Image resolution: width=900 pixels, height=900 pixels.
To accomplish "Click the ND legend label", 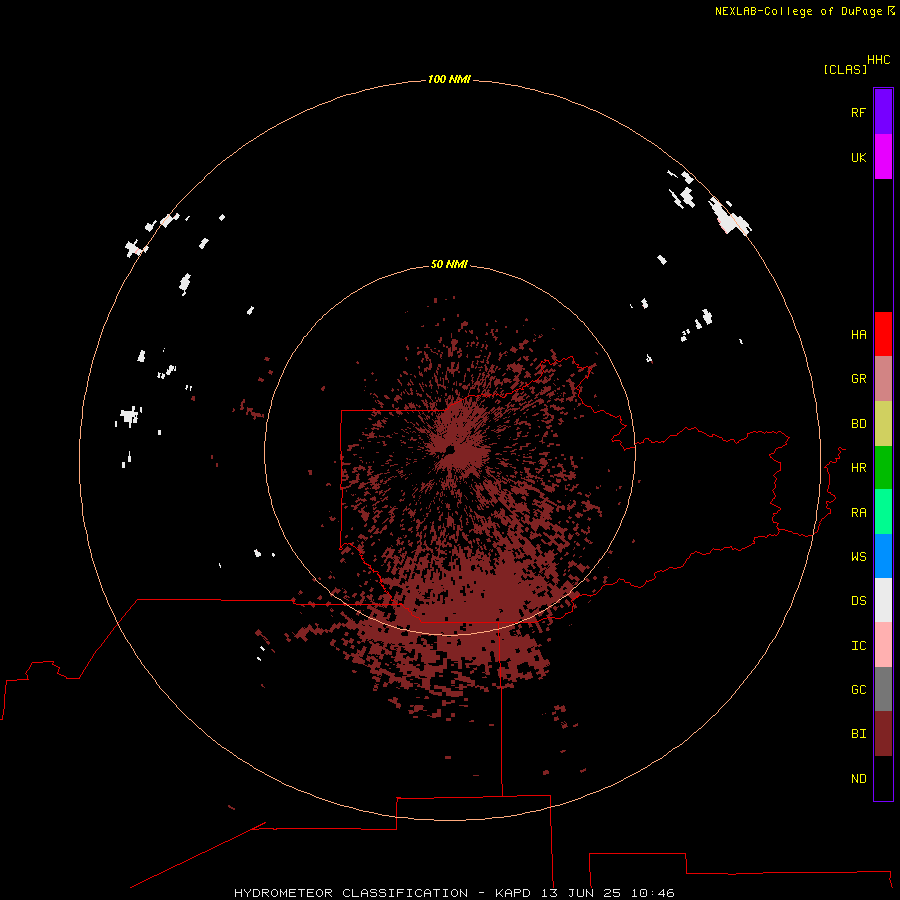I will click(x=858, y=779).
